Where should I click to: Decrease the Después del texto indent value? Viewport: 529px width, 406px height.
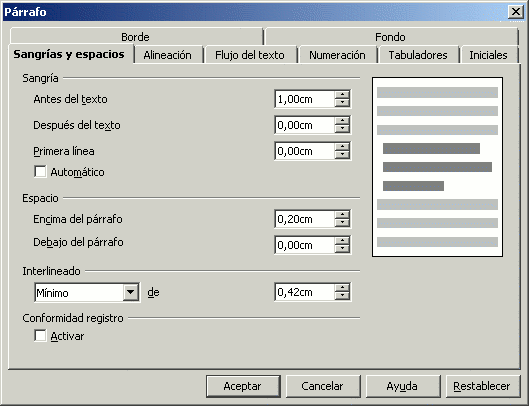pyautogui.click(x=342, y=129)
